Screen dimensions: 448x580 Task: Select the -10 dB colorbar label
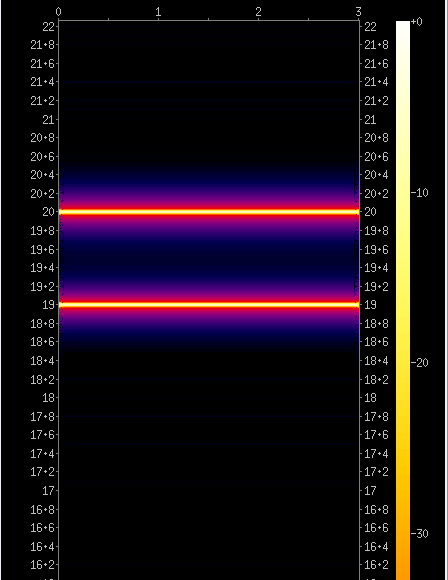point(420,193)
